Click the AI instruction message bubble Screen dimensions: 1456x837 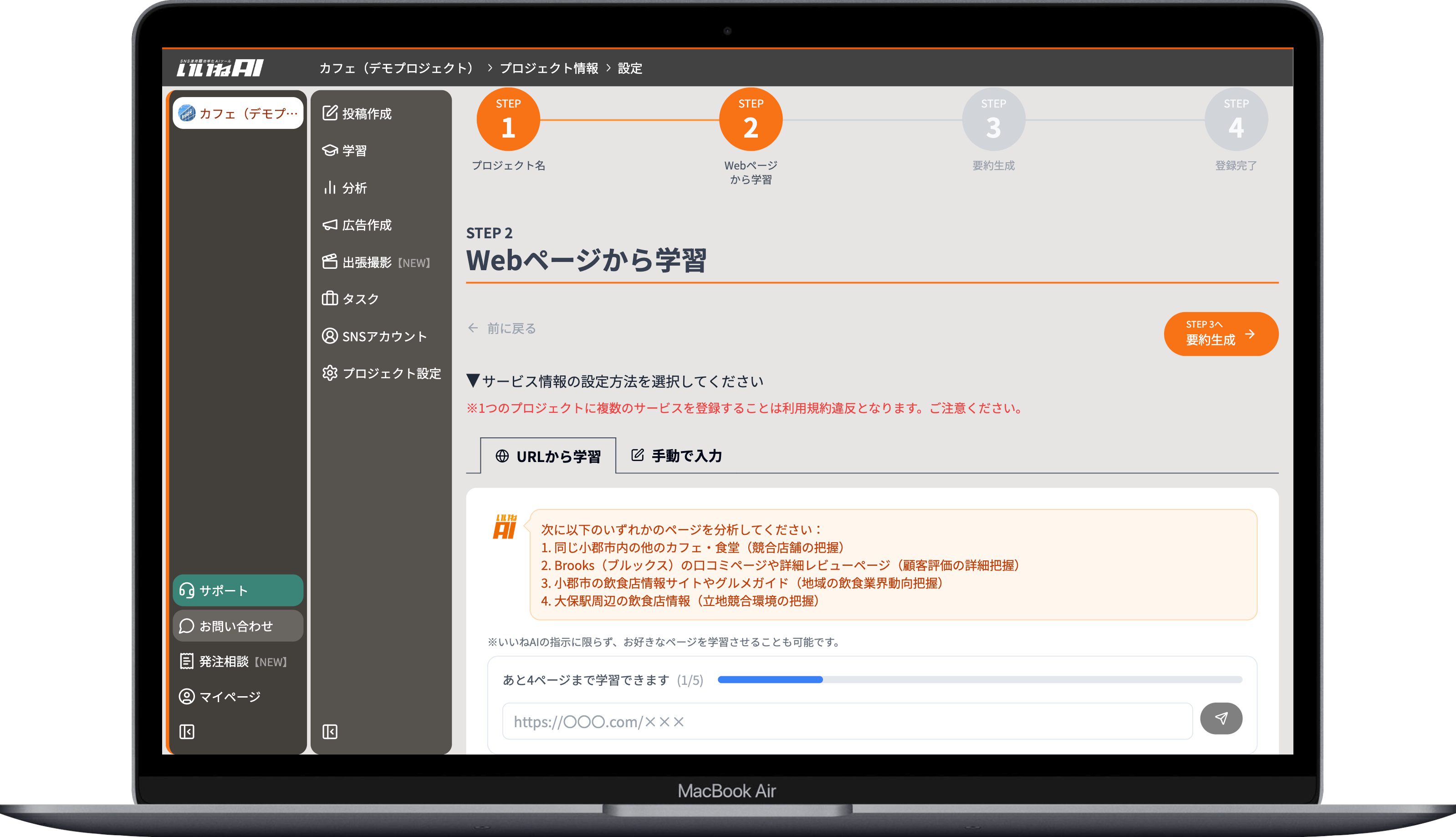893,565
